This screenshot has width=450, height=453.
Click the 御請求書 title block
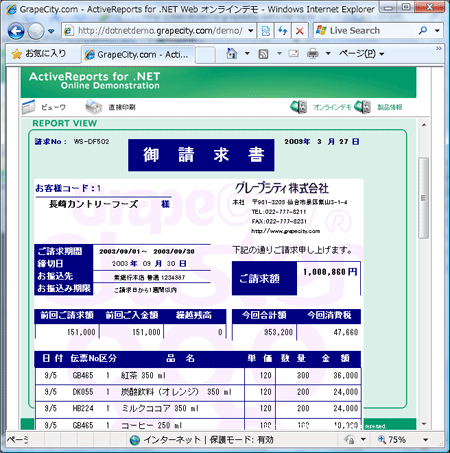click(201, 155)
